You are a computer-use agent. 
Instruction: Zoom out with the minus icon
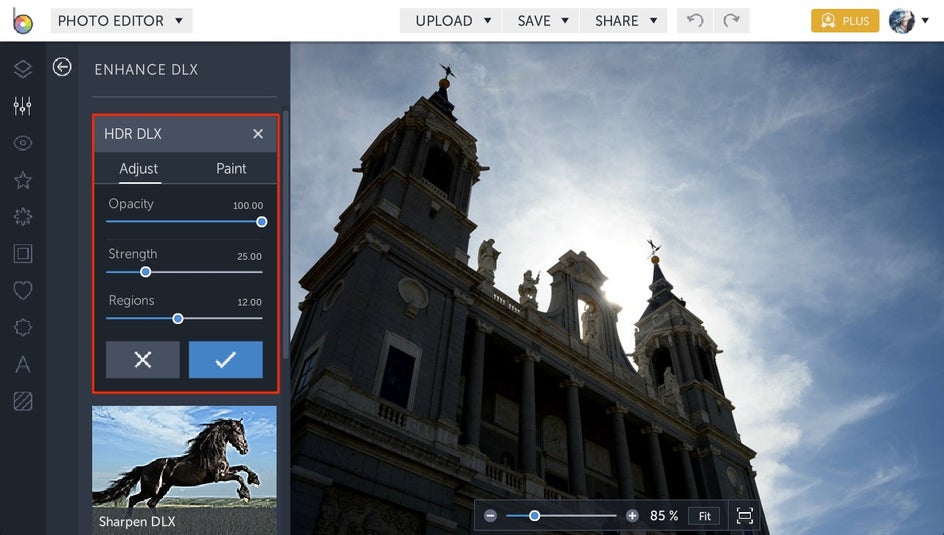491,516
